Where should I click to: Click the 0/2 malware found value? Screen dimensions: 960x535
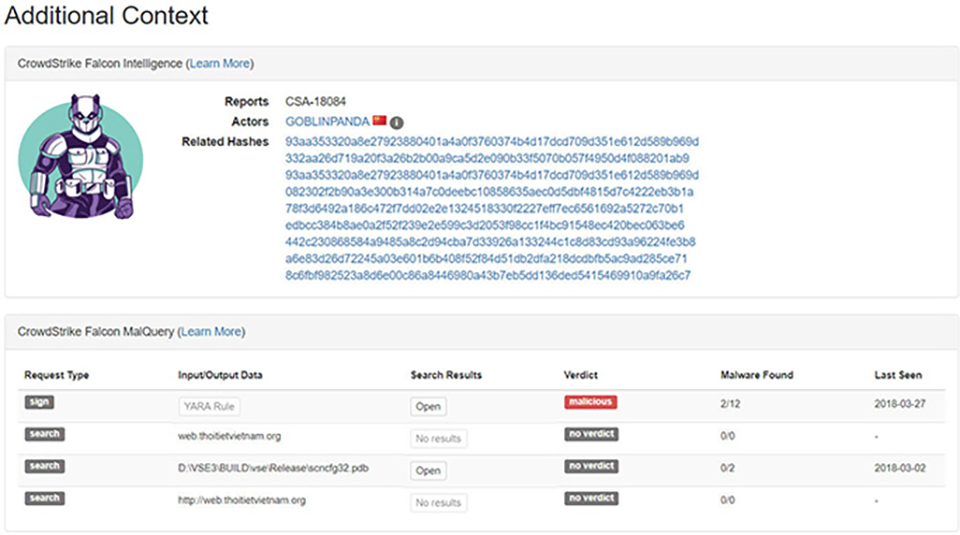(x=727, y=468)
